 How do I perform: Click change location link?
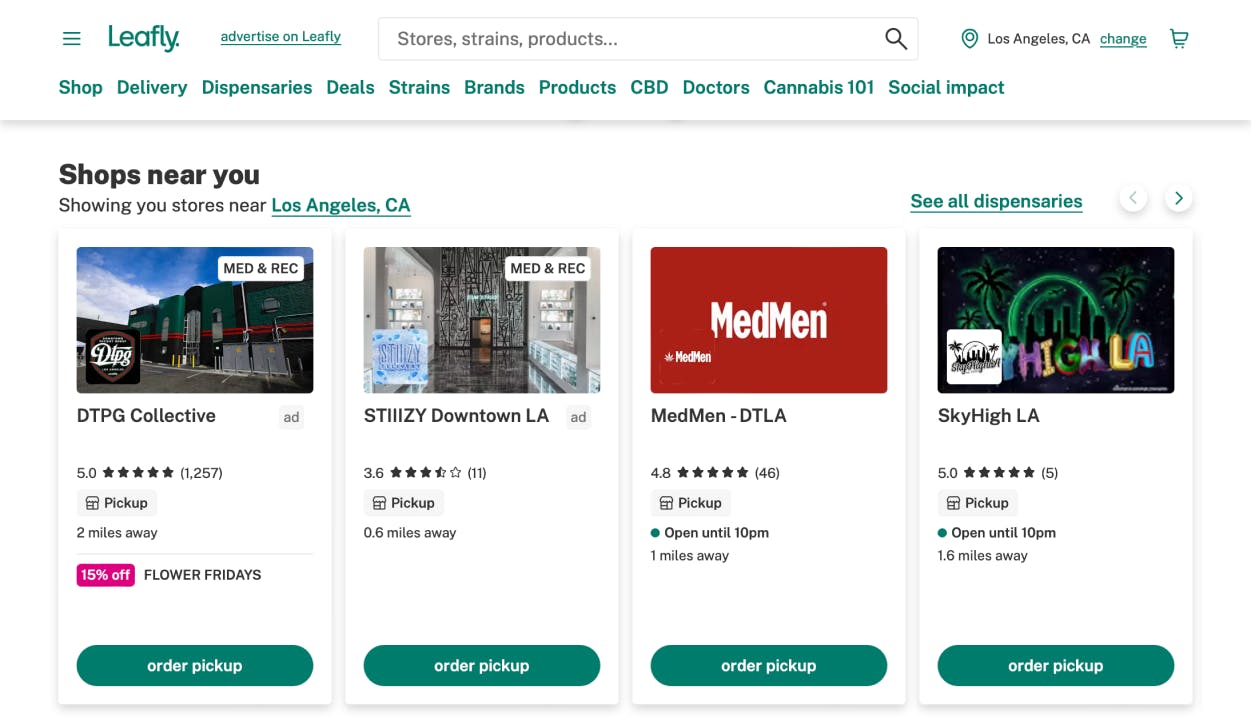pos(1123,39)
